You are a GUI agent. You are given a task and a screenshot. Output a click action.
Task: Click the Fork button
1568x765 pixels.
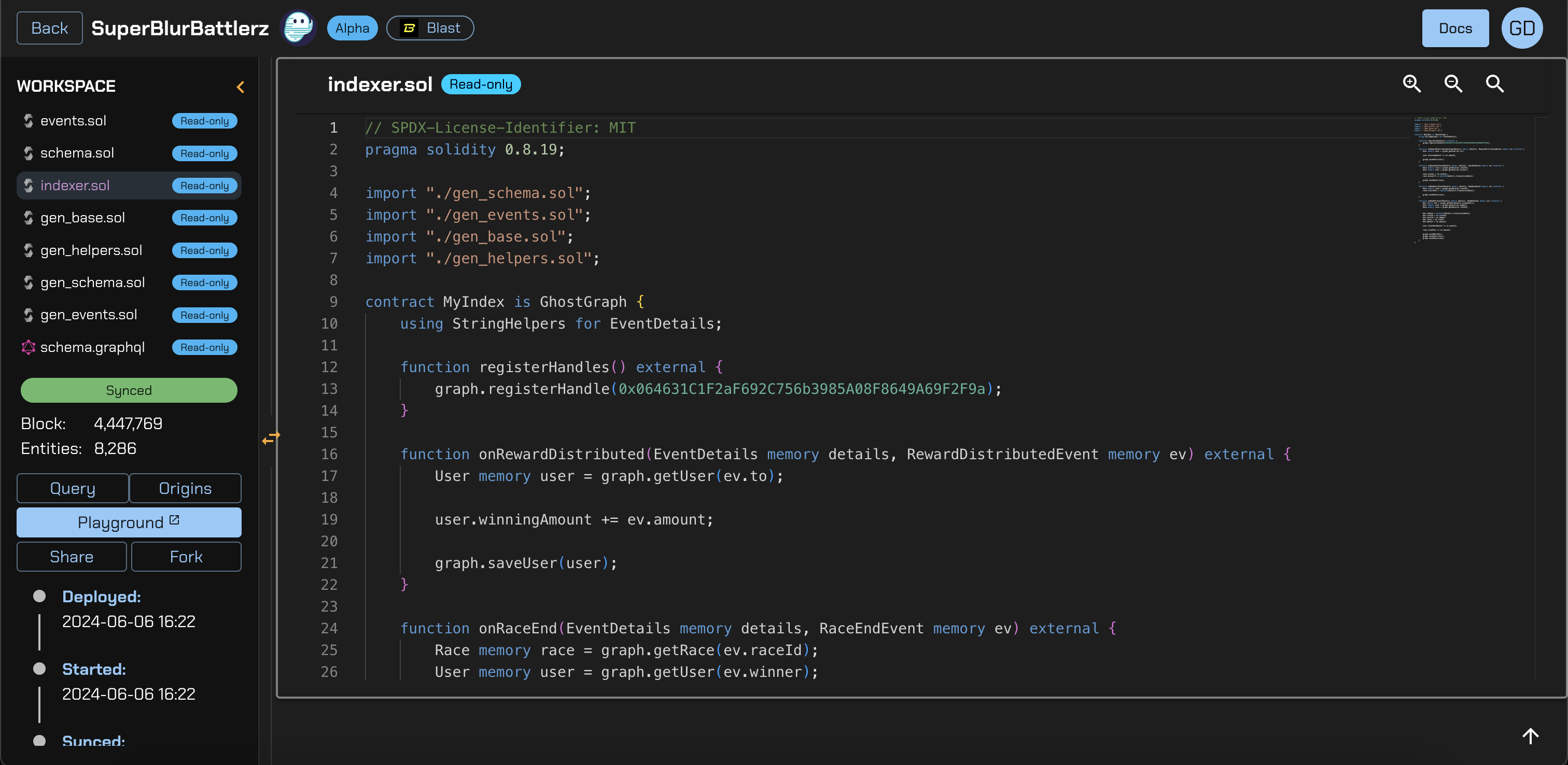(x=186, y=556)
